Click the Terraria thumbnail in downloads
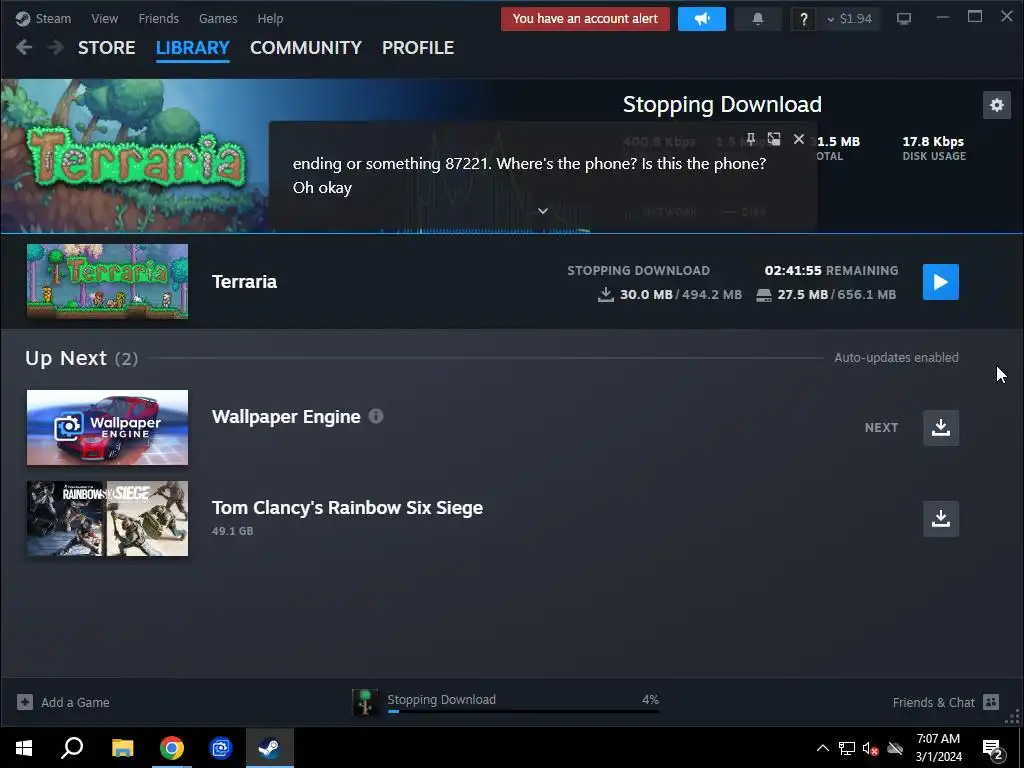 107,281
